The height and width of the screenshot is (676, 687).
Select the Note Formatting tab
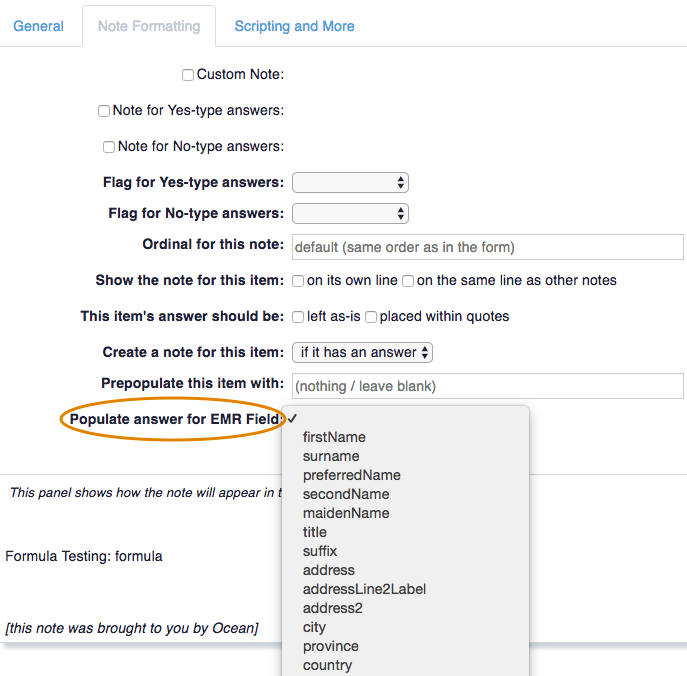click(148, 26)
